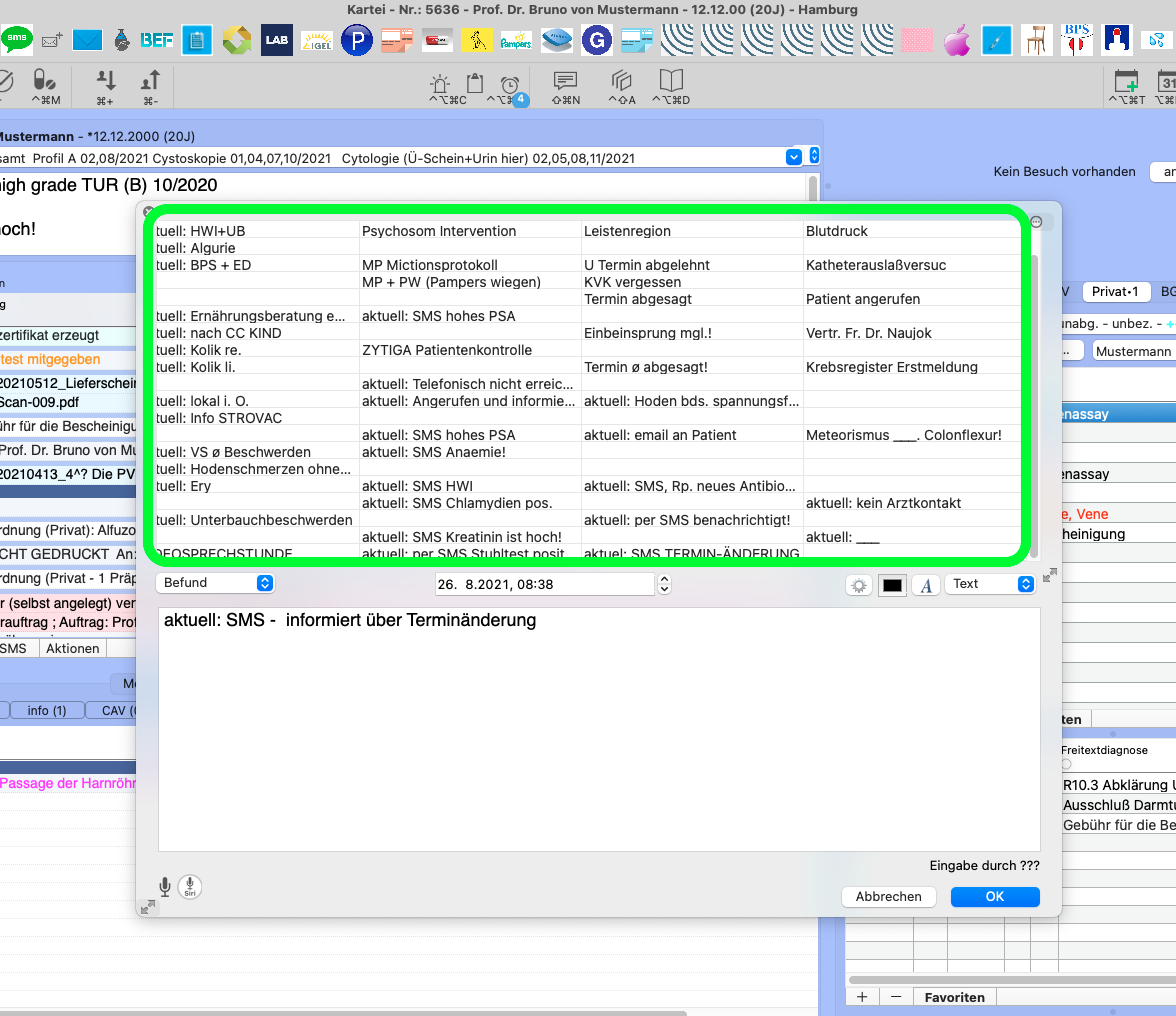Open the gear settings button in dialog

(860, 585)
